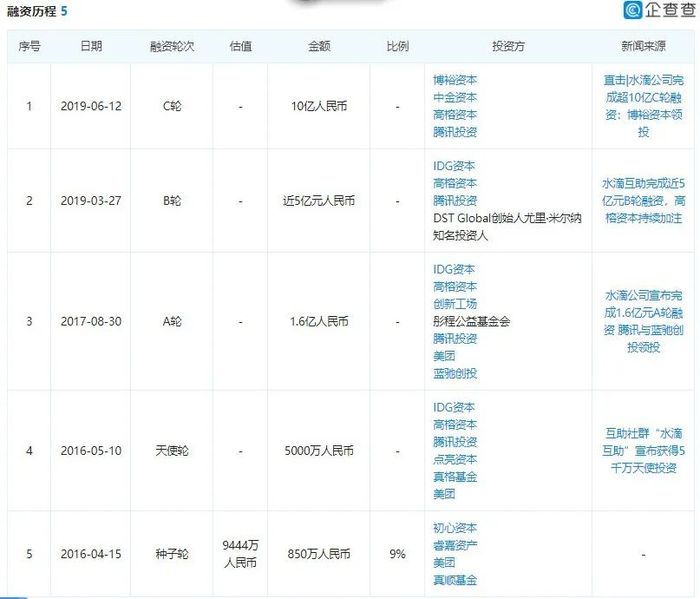Image resolution: width=700 pixels, height=599 pixels.
Task: Select amount cell 5000万人民币
Action: 319,451
